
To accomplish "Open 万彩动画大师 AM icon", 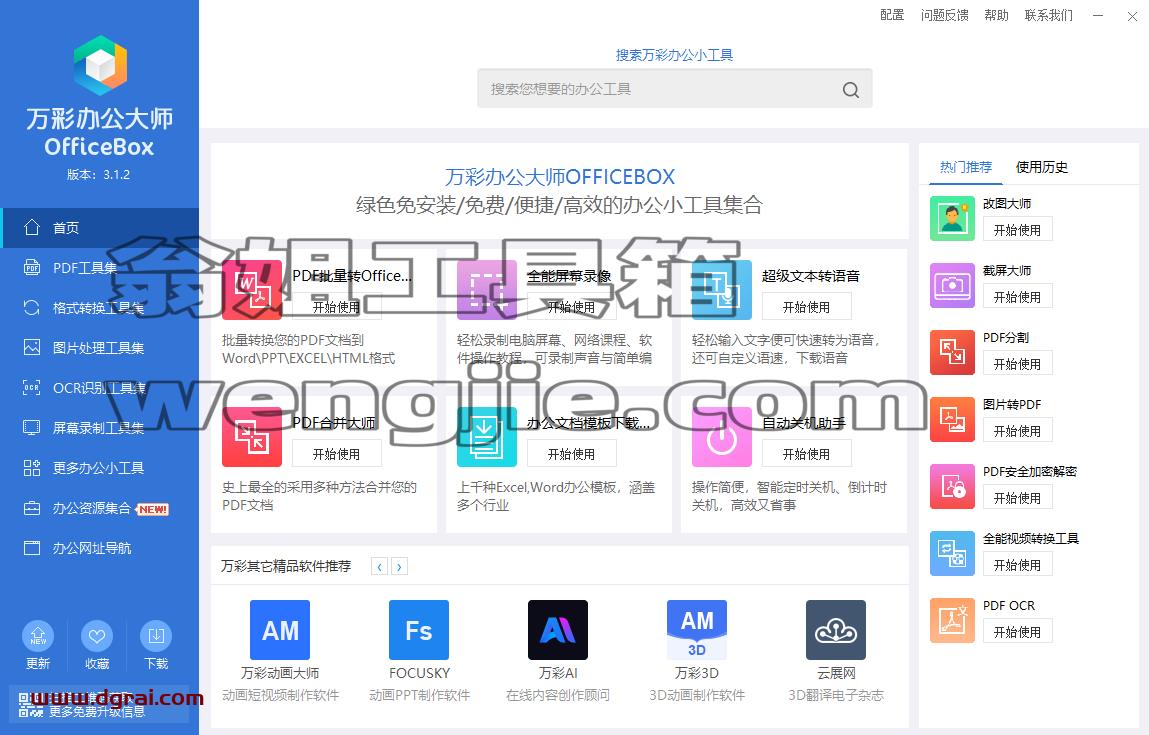I will coord(280,630).
